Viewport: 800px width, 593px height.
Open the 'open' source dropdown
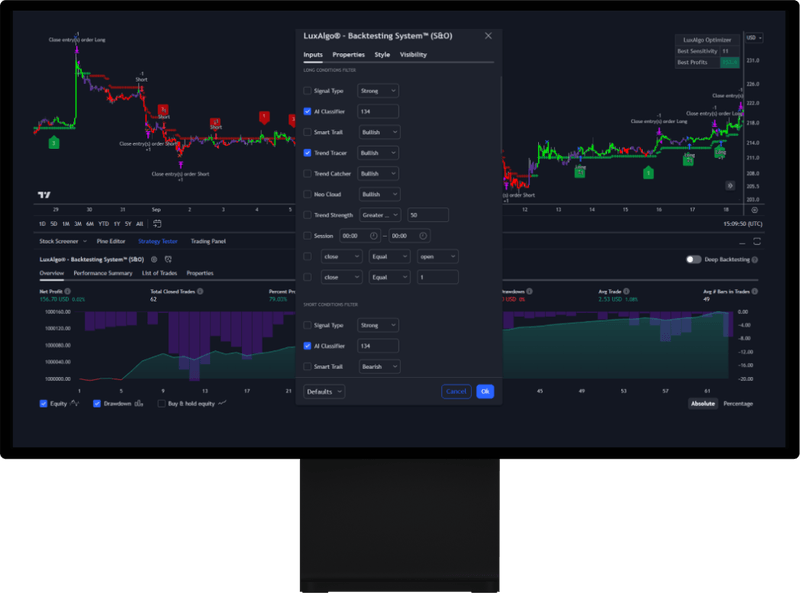438,256
